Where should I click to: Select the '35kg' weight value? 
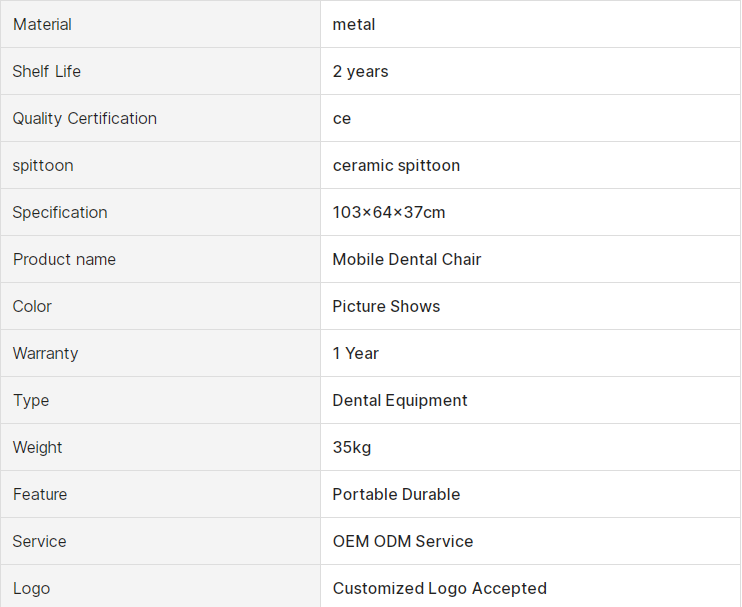[x=352, y=447]
